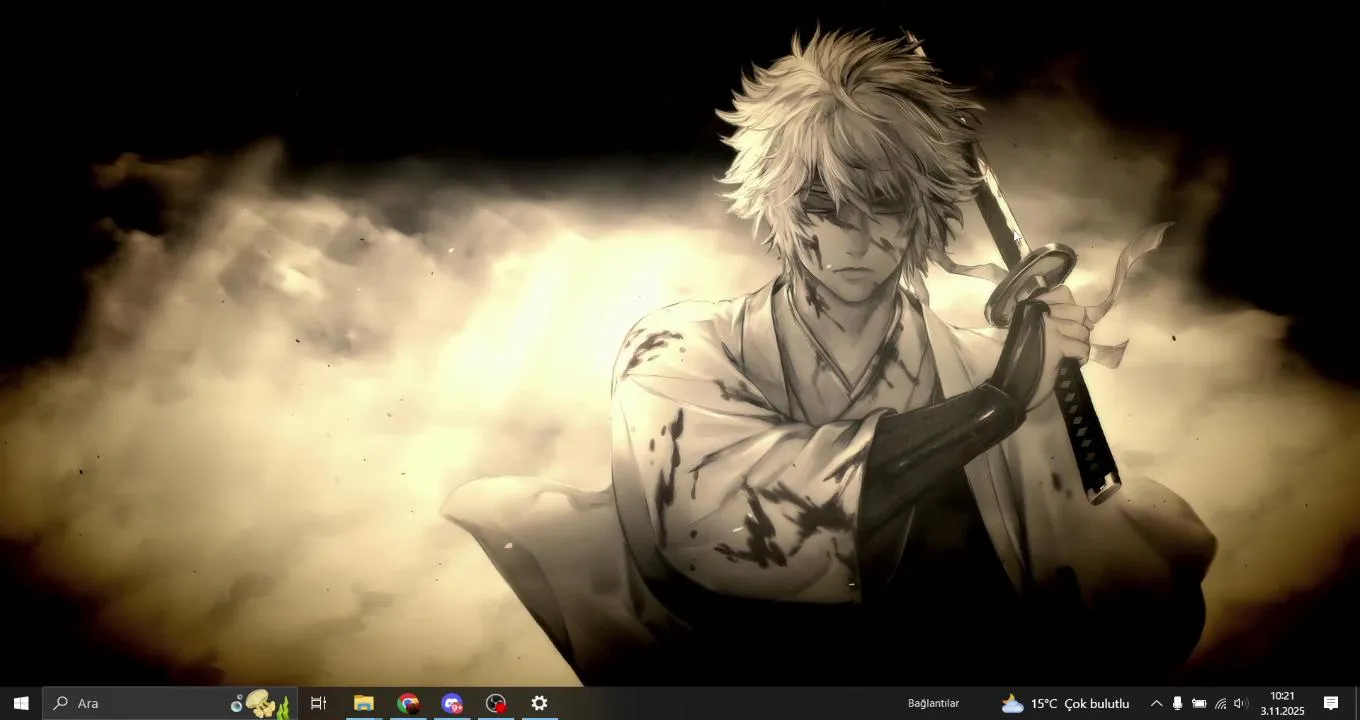This screenshot has width=1360, height=720.
Task: Open the Settings gear app
Action: point(540,703)
